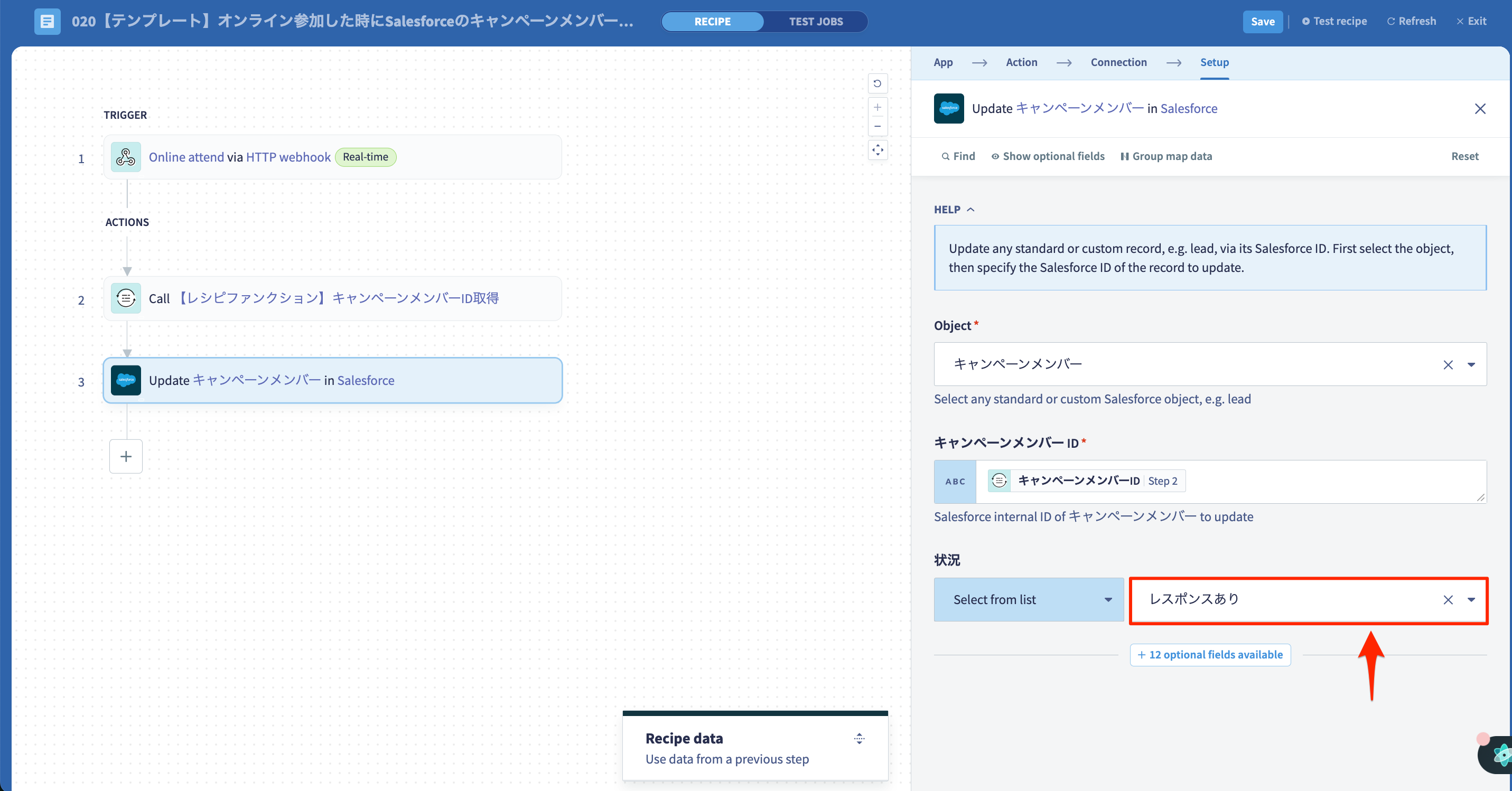Open the assistant chat bubble icon

tap(1498, 754)
